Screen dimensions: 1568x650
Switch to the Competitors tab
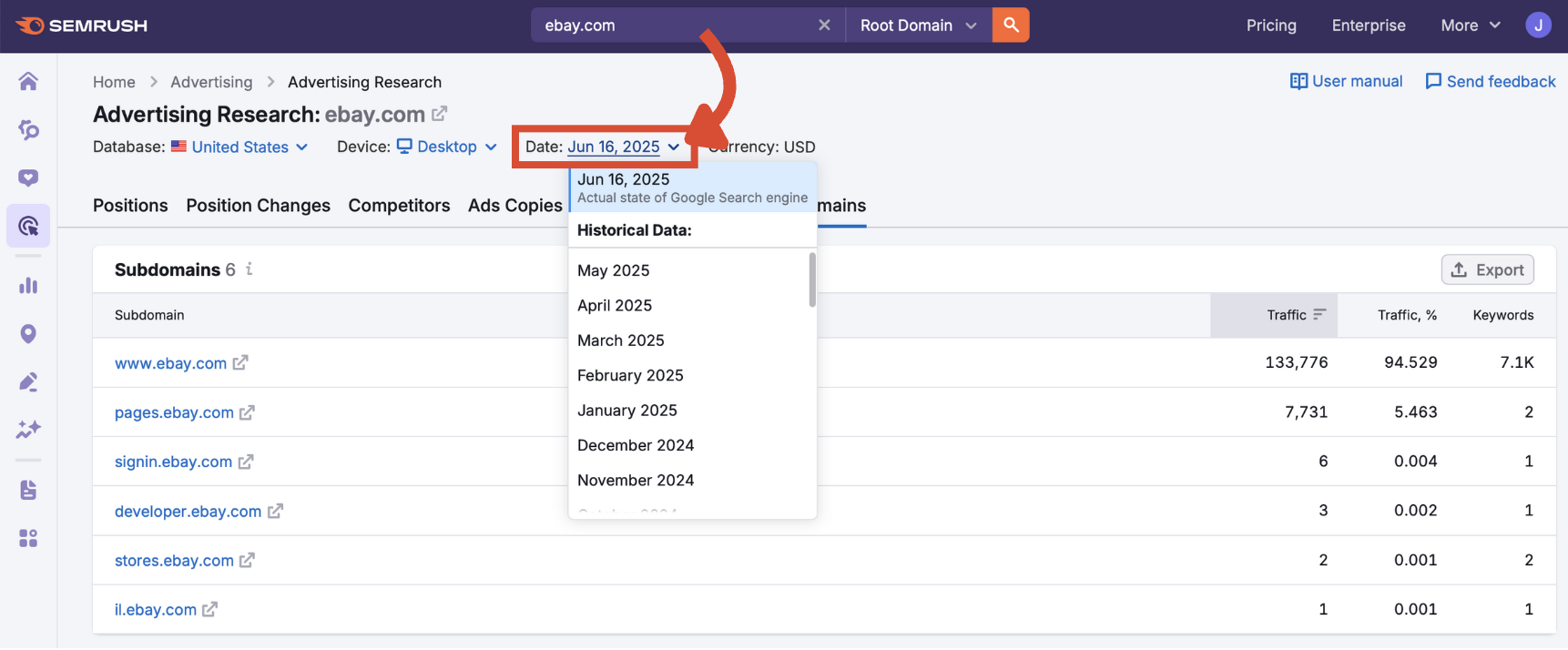coord(399,206)
